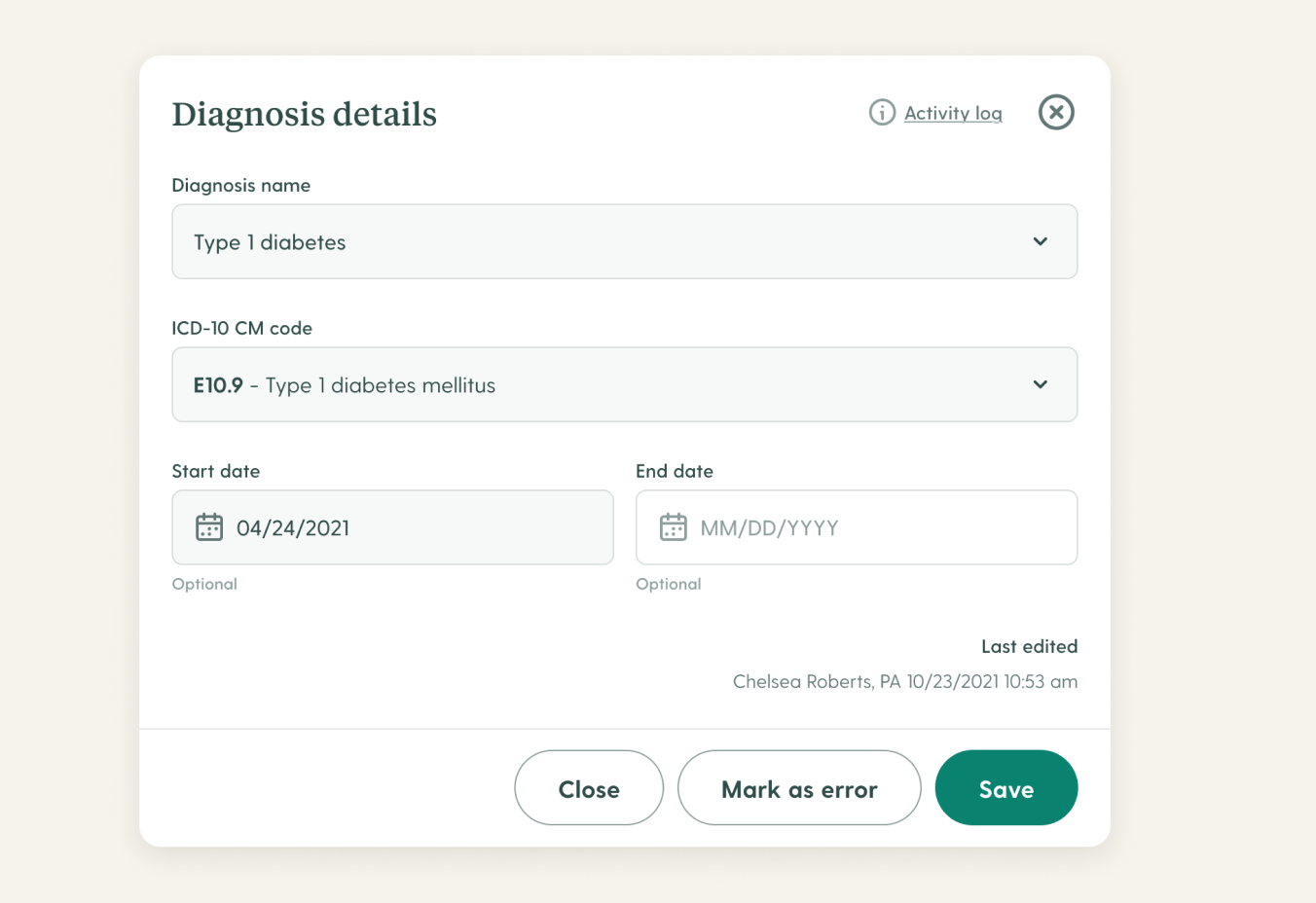
Task: Click the circled X icon to dismiss dialog
Action: click(1056, 112)
